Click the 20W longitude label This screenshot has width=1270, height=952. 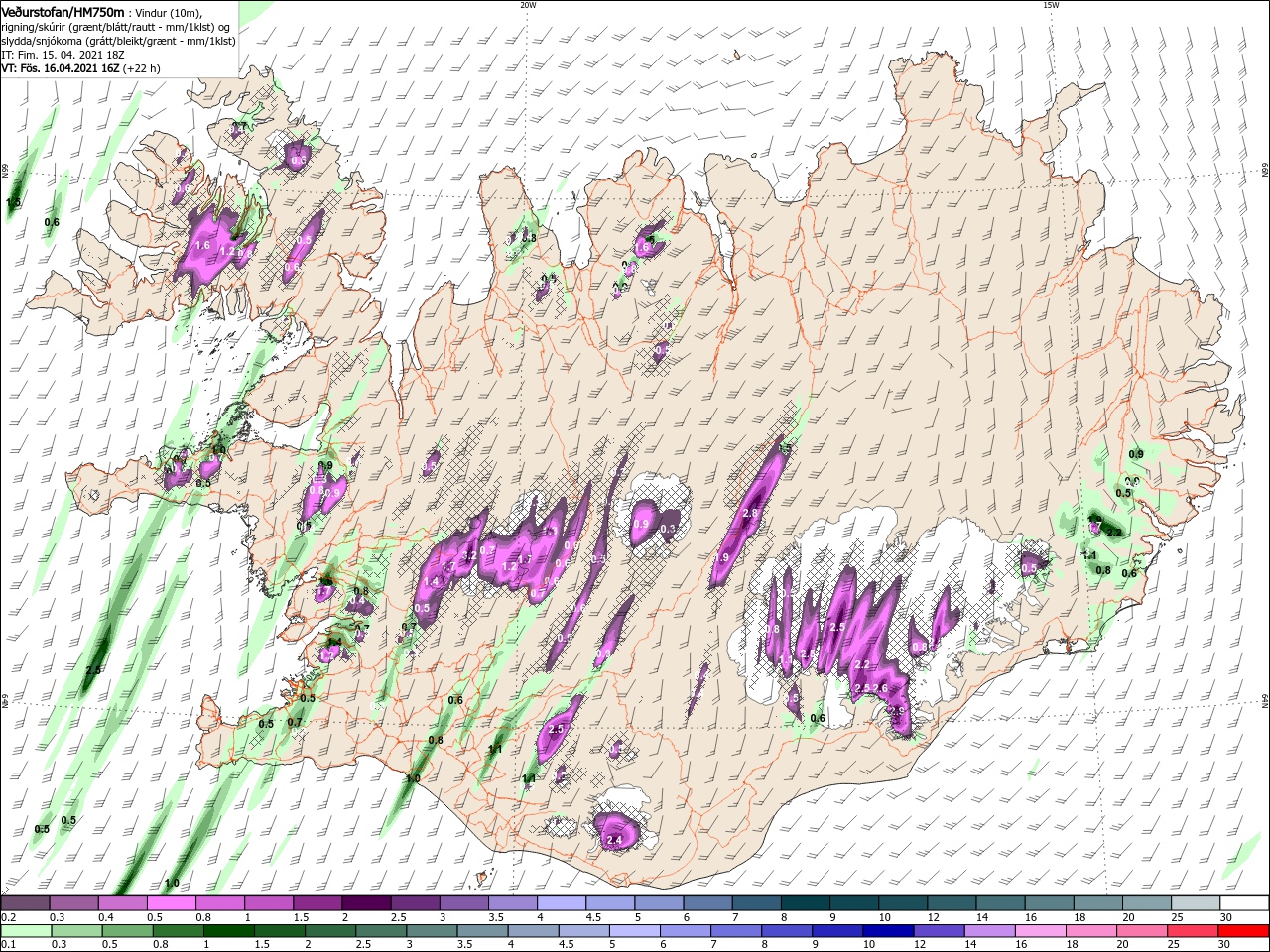pyautogui.click(x=528, y=5)
